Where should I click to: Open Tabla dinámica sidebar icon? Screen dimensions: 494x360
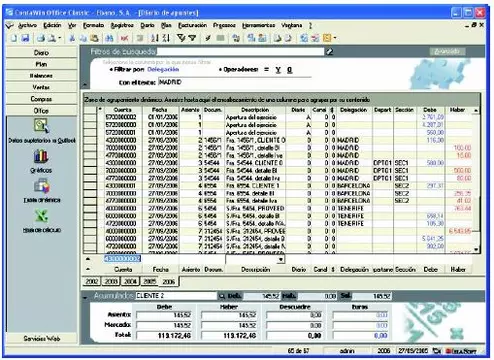click(x=42, y=191)
